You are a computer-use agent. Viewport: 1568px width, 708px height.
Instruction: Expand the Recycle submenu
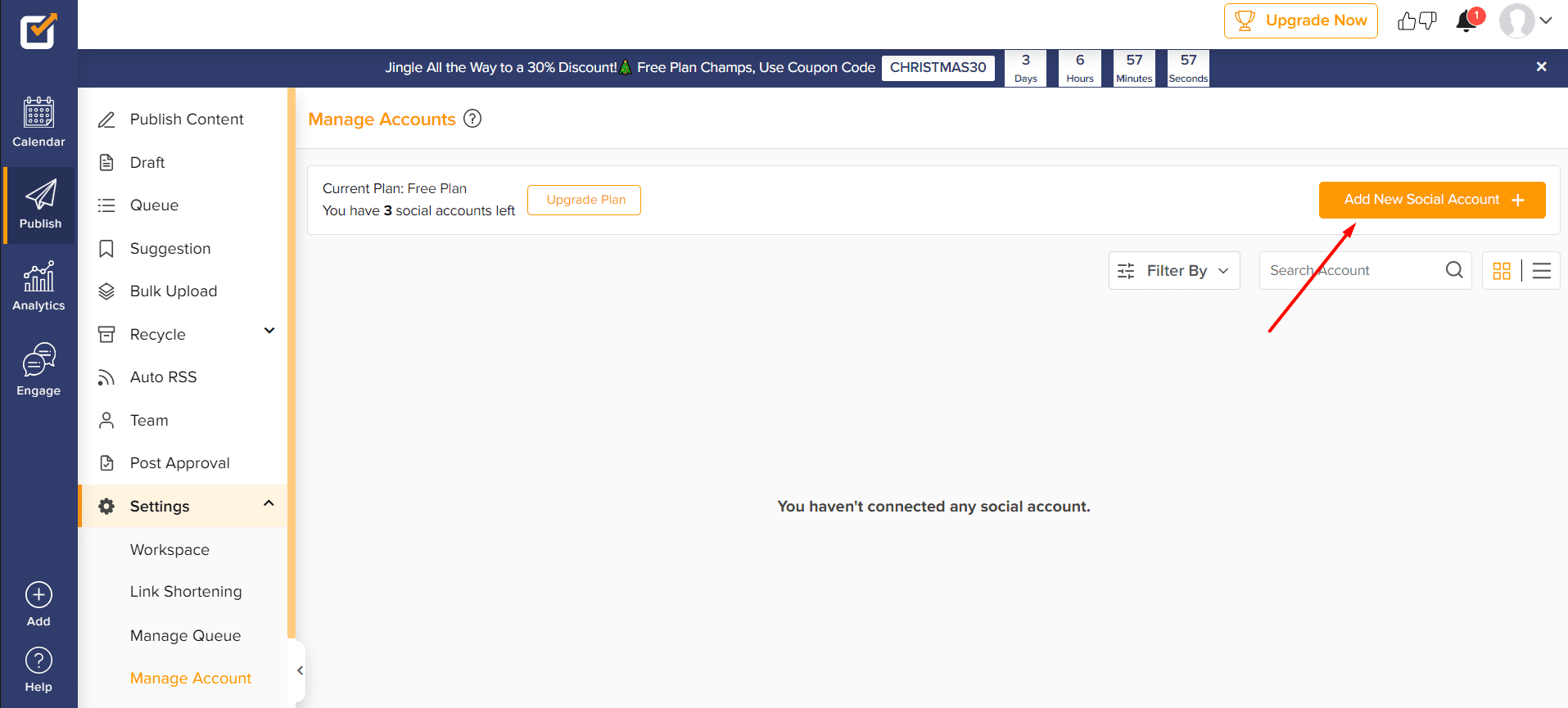[x=269, y=331]
